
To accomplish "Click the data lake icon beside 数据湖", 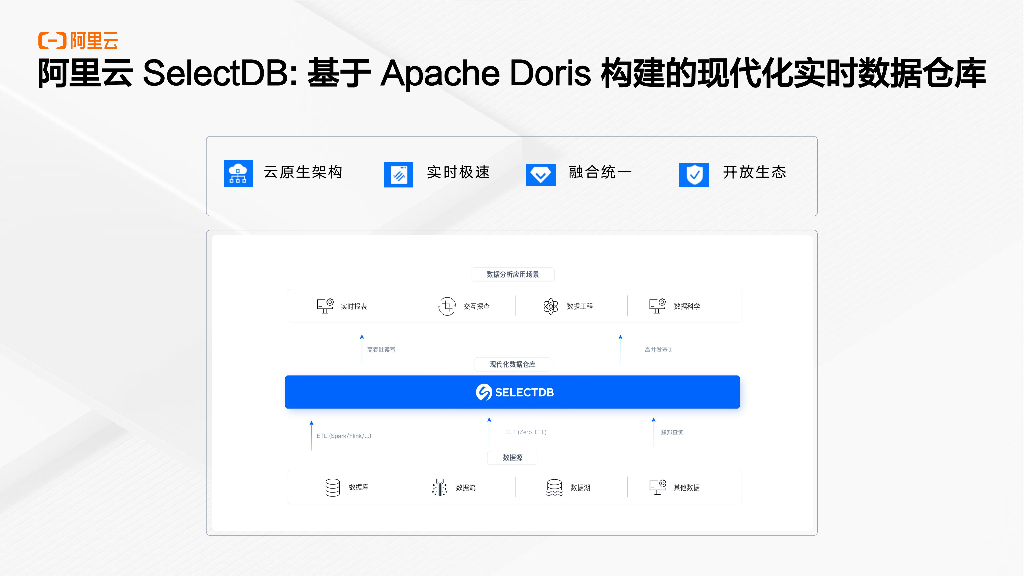I will (x=554, y=487).
